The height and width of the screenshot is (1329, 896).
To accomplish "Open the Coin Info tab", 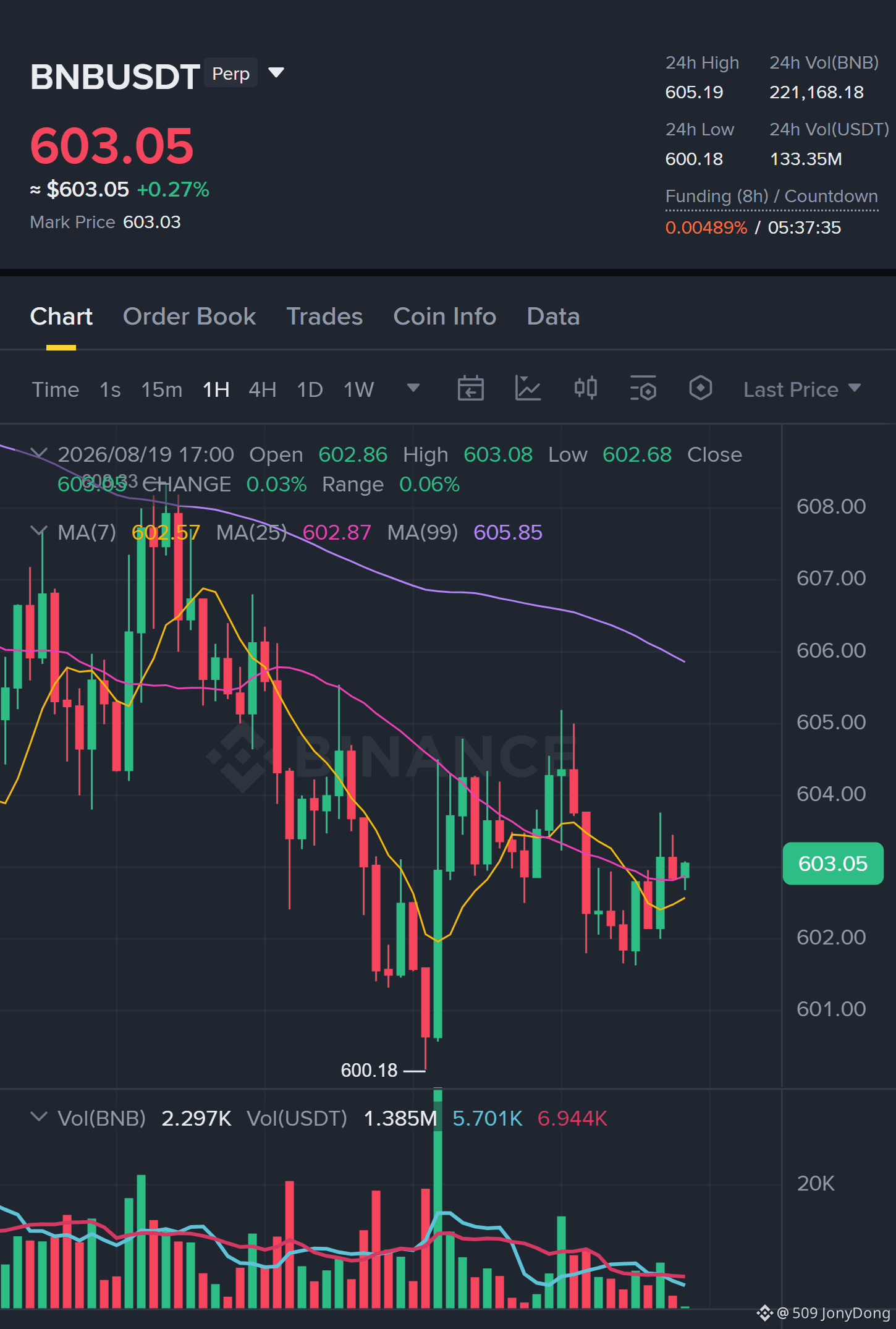I will click(x=445, y=316).
